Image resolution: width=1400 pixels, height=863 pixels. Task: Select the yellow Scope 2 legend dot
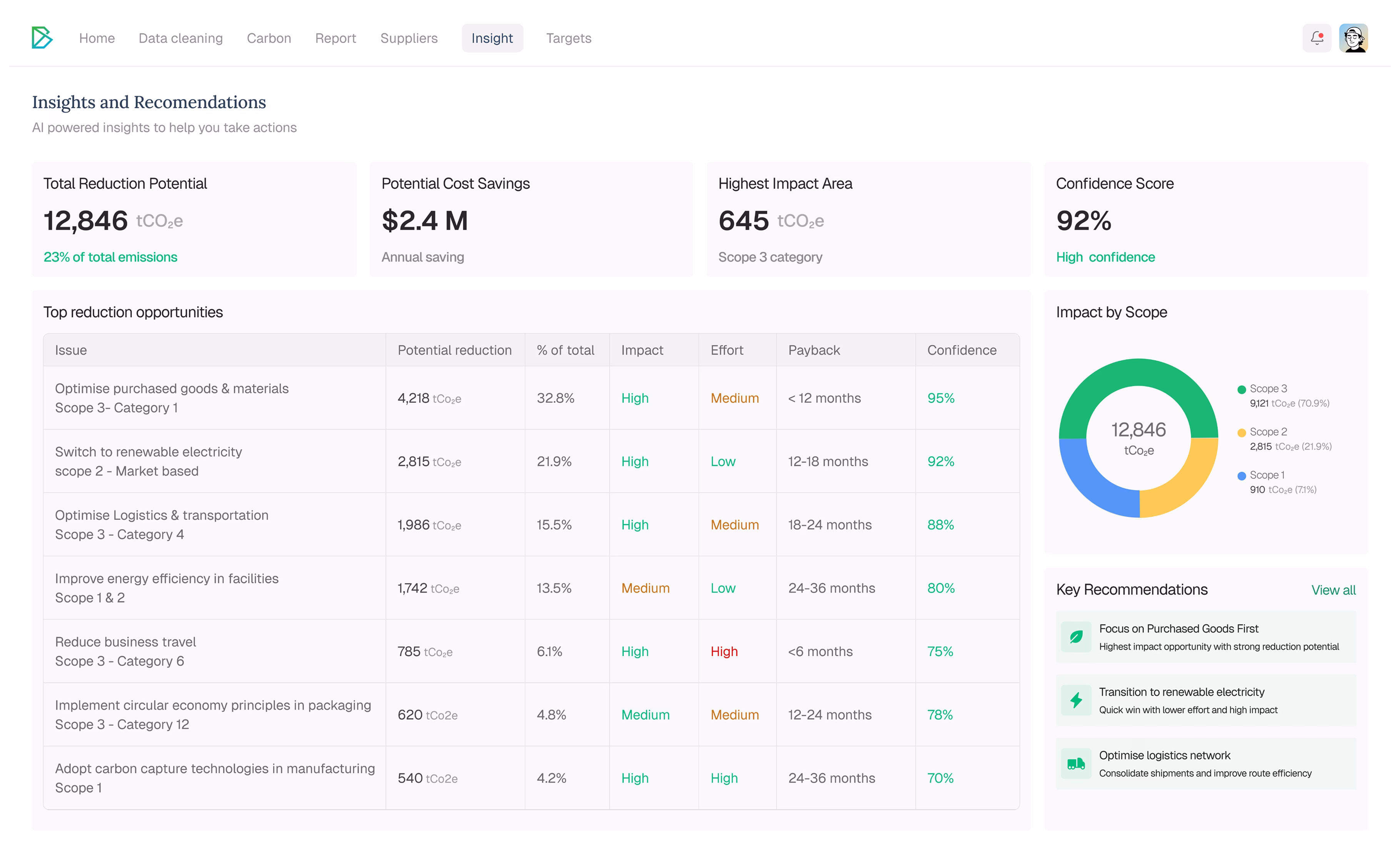(1241, 432)
